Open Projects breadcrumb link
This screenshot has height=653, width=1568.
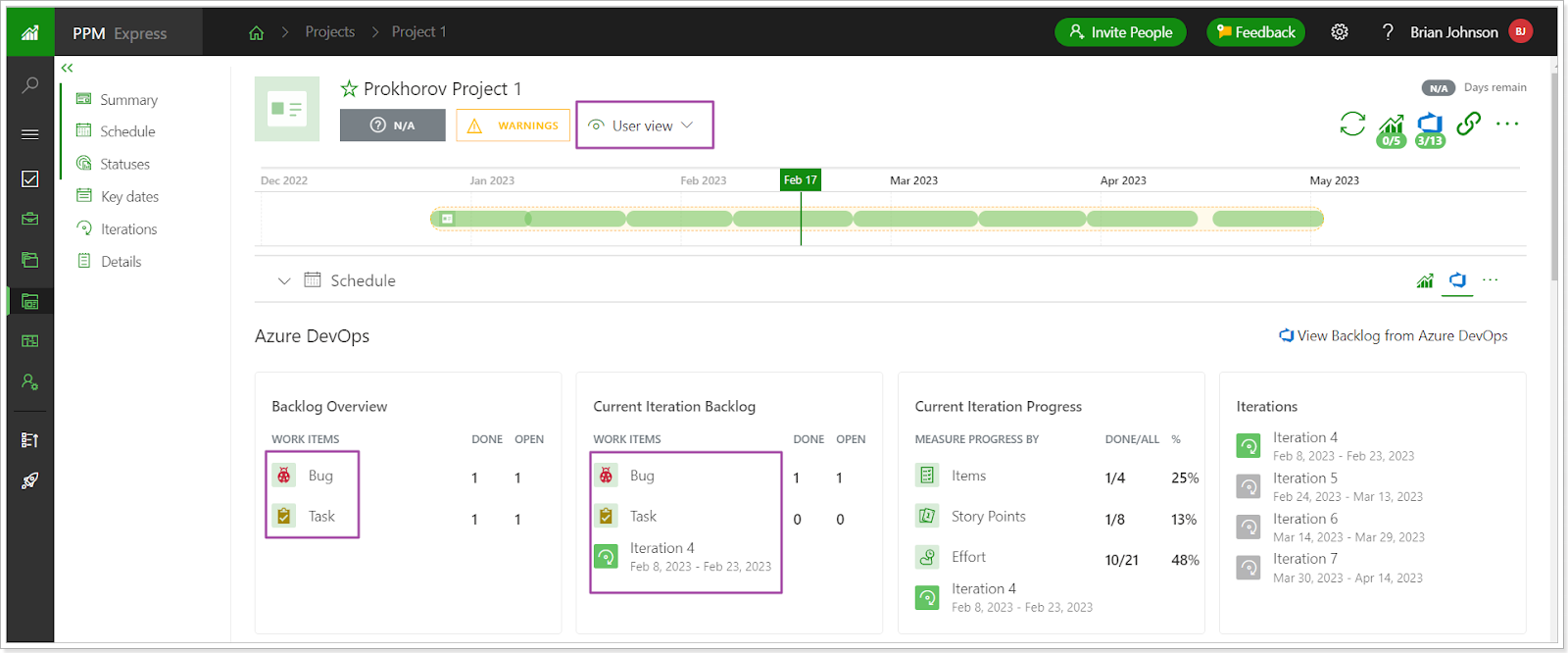(x=330, y=32)
